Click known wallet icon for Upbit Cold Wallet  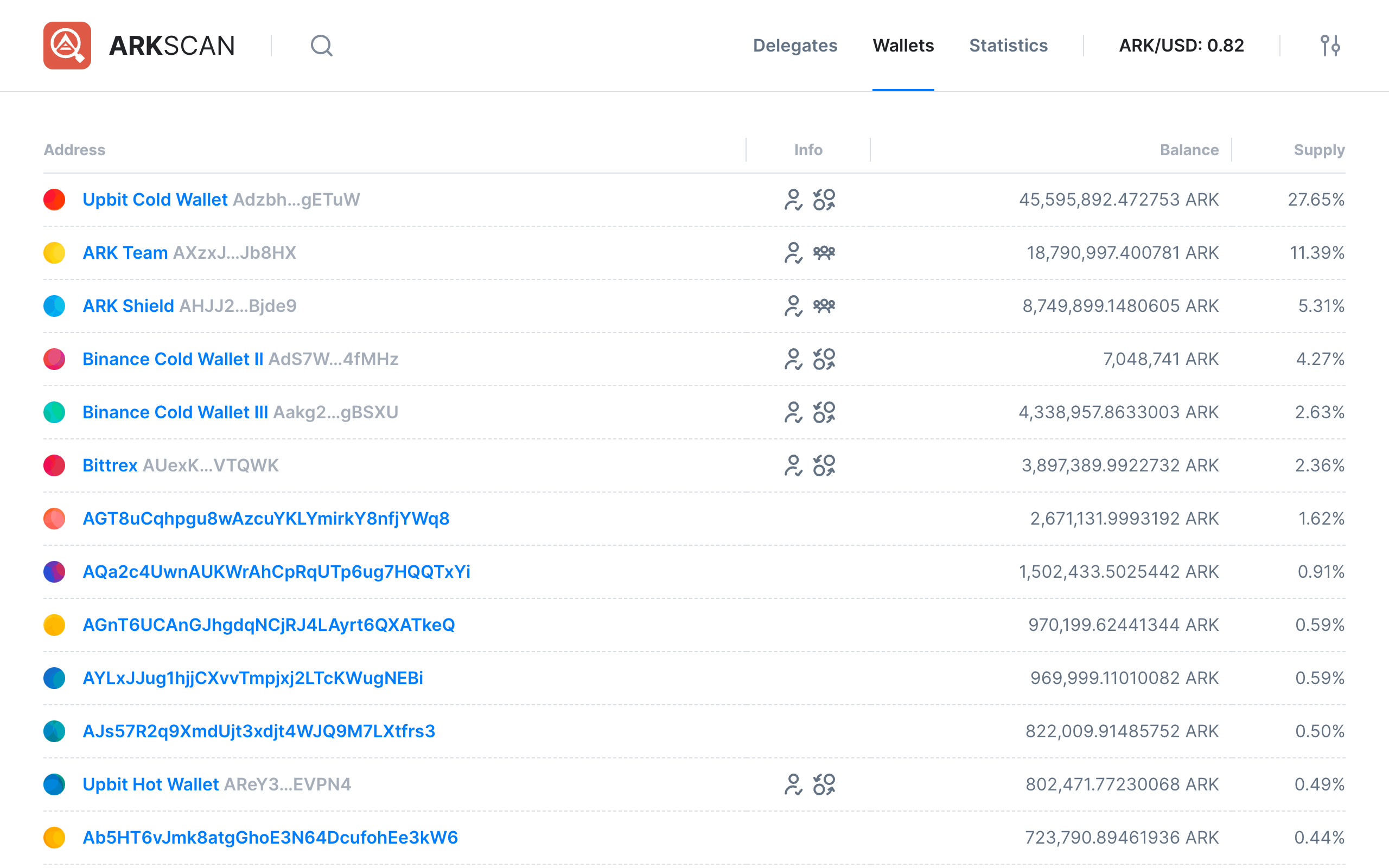coord(793,200)
